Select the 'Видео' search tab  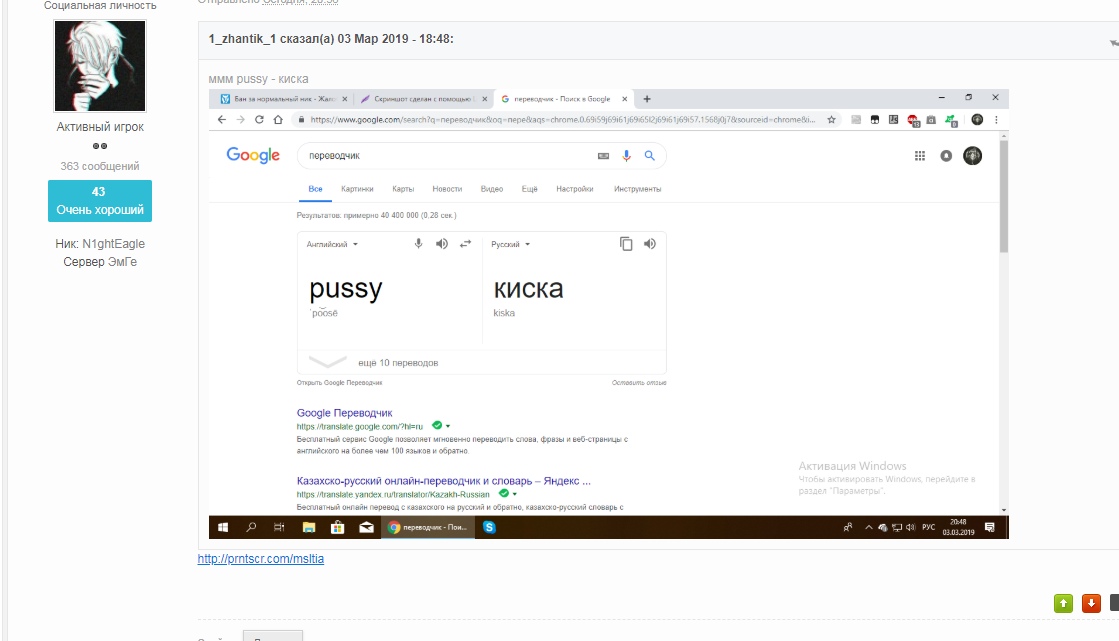492,189
